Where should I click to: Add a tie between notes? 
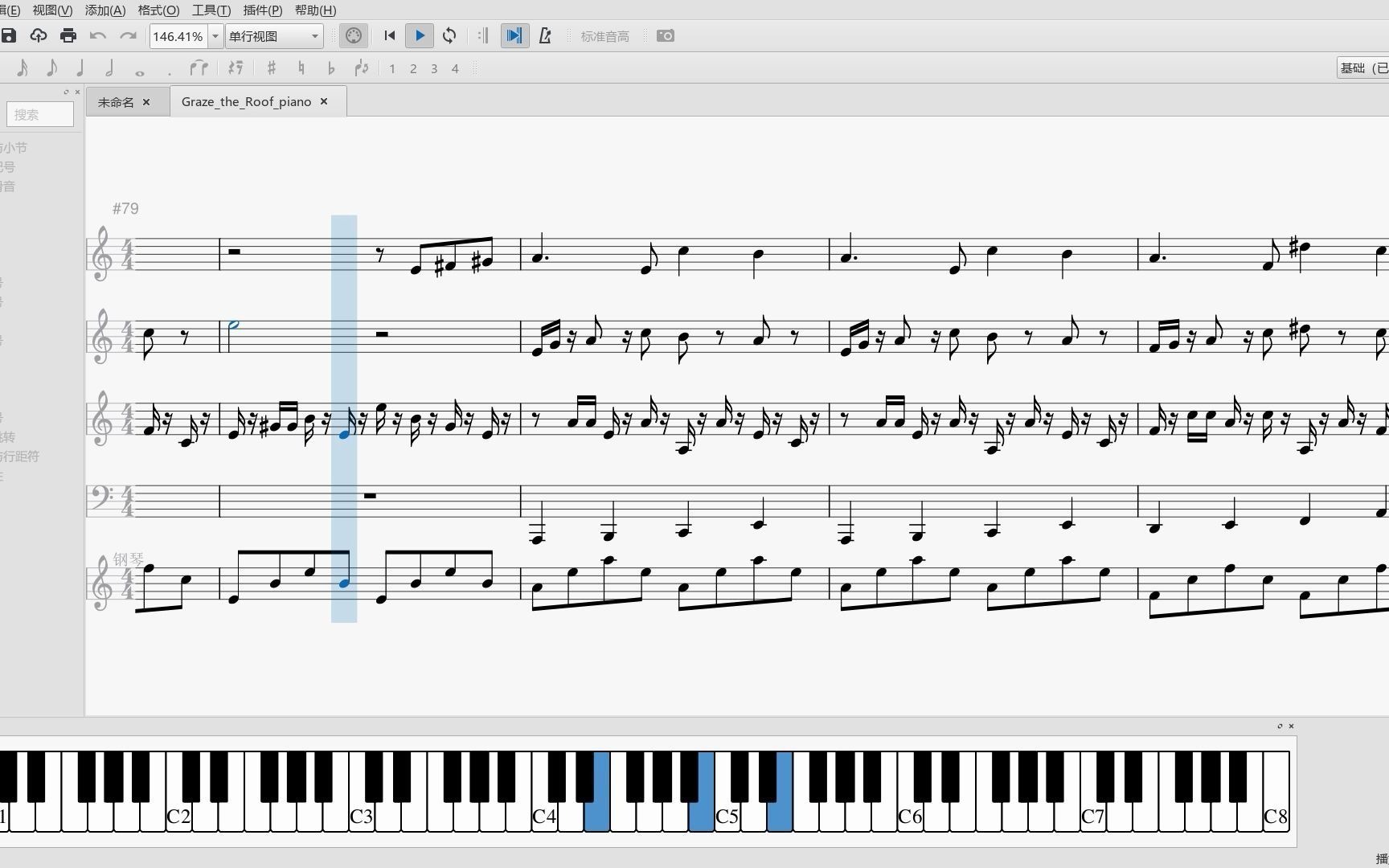pyautogui.click(x=199, y=68)
